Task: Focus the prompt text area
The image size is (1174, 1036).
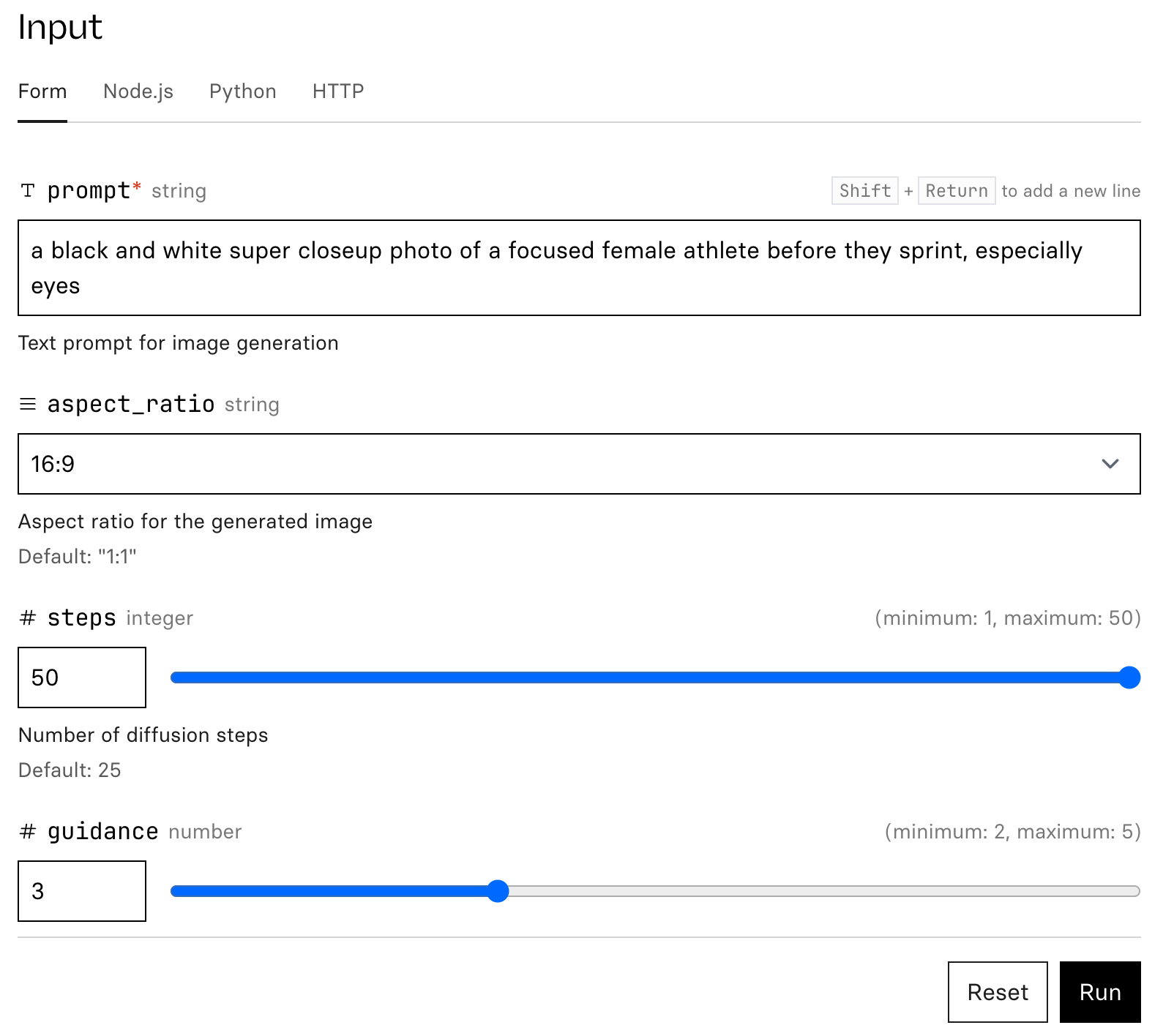Action: [578, 268]
